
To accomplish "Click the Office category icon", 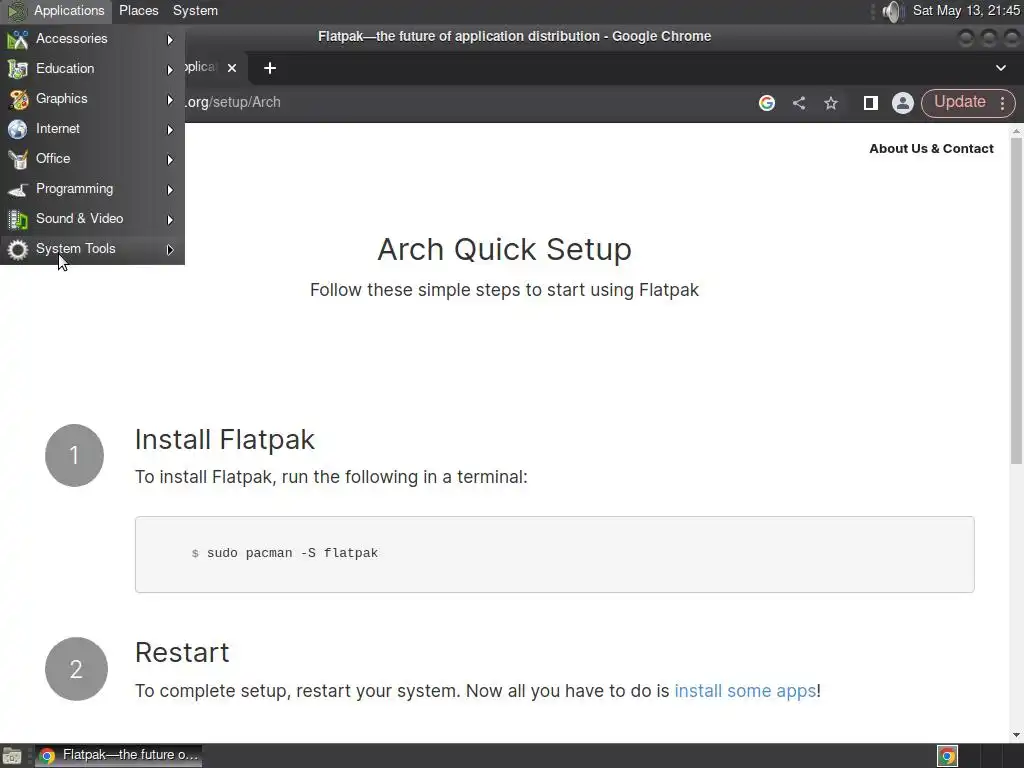I will point(18,159).
